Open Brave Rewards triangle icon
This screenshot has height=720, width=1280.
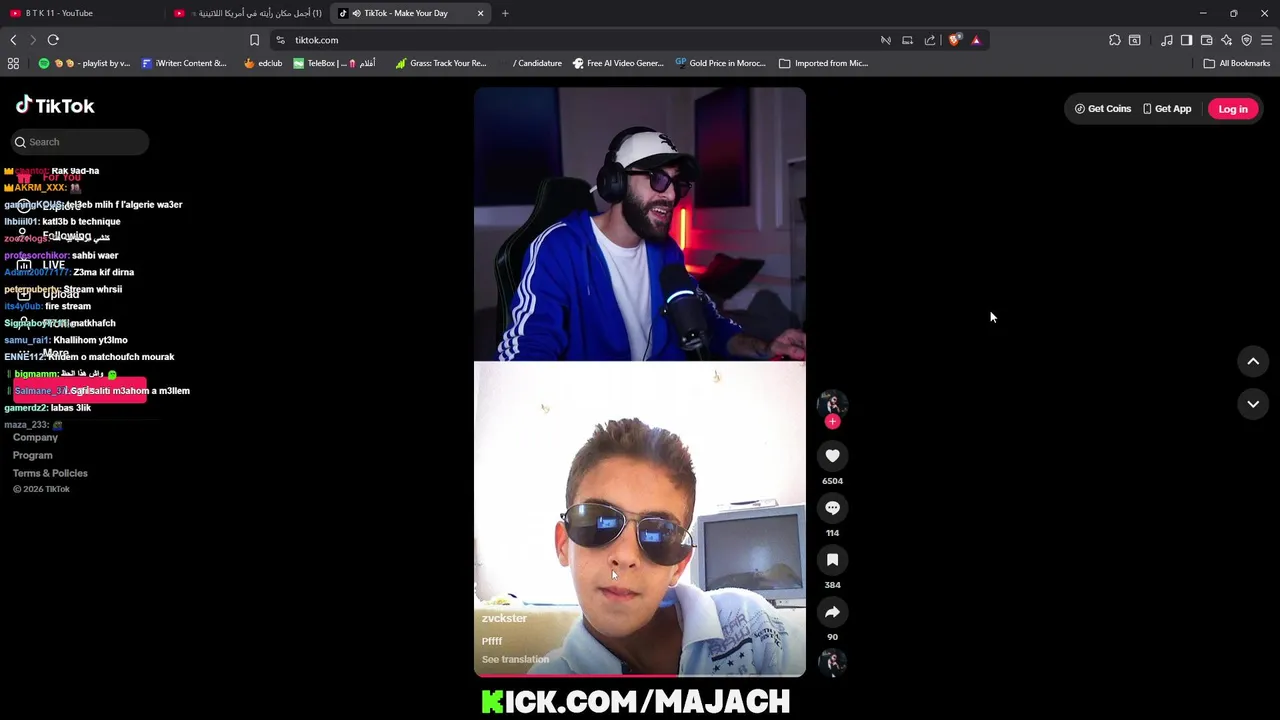[x=976, y=40]
